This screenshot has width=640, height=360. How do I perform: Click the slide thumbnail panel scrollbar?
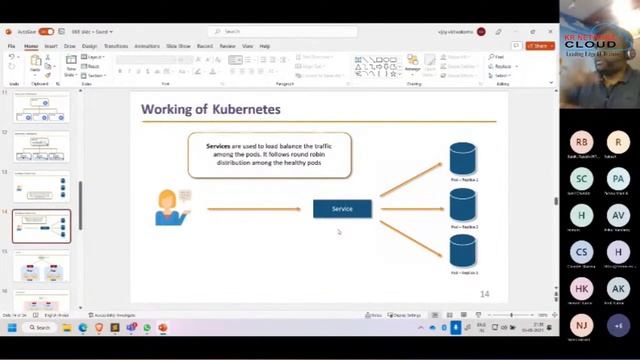[80, 205]
